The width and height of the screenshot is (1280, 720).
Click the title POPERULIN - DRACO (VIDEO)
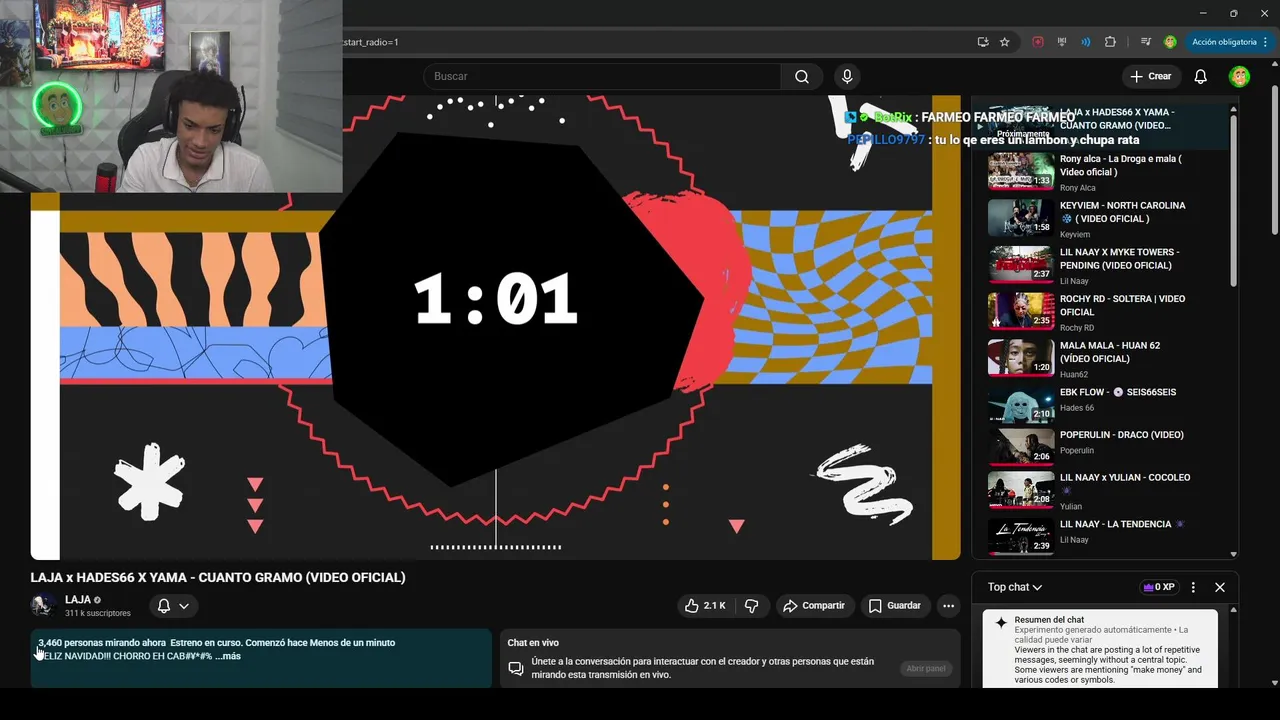1122,435
